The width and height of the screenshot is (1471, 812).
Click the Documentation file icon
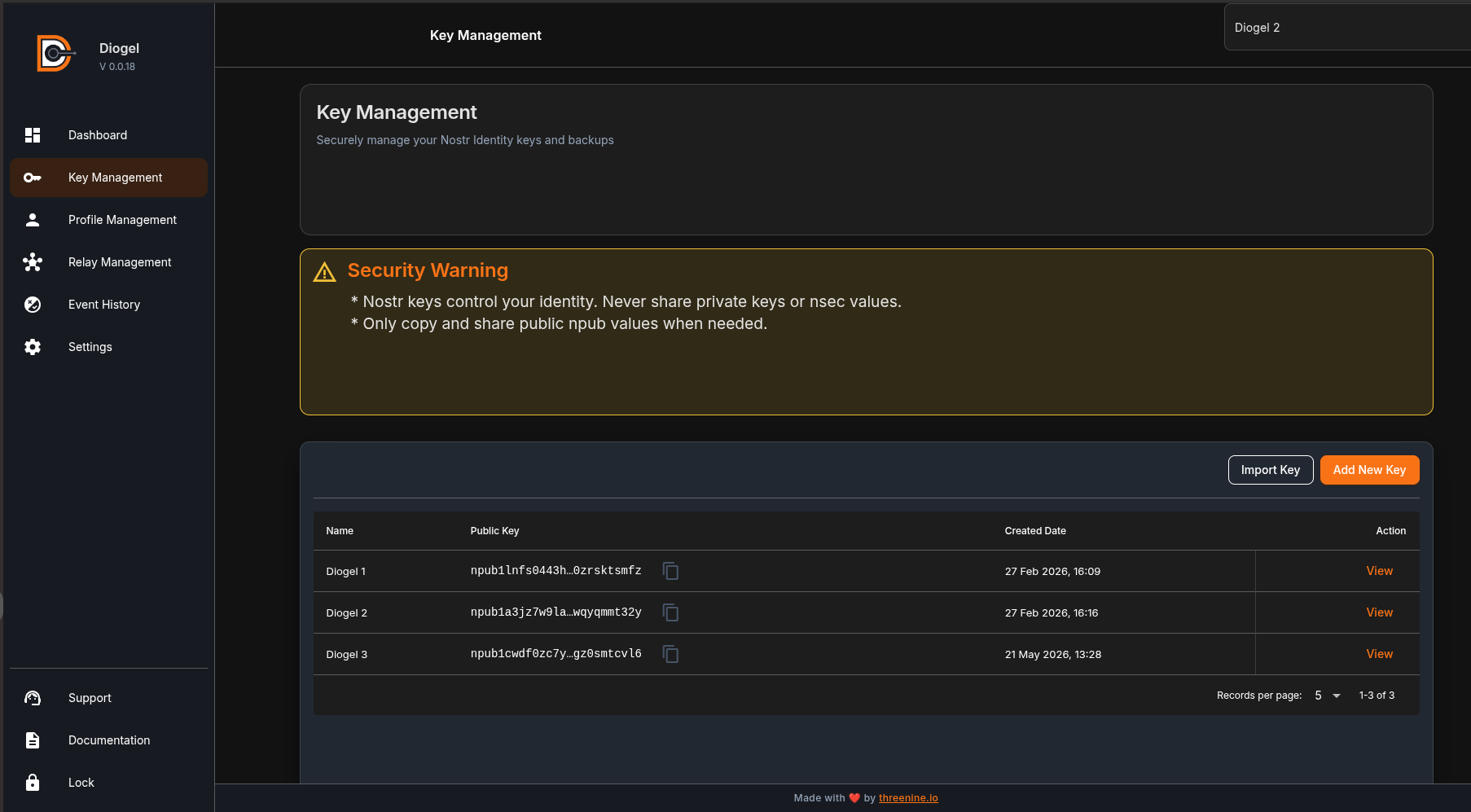click(33, 740)
